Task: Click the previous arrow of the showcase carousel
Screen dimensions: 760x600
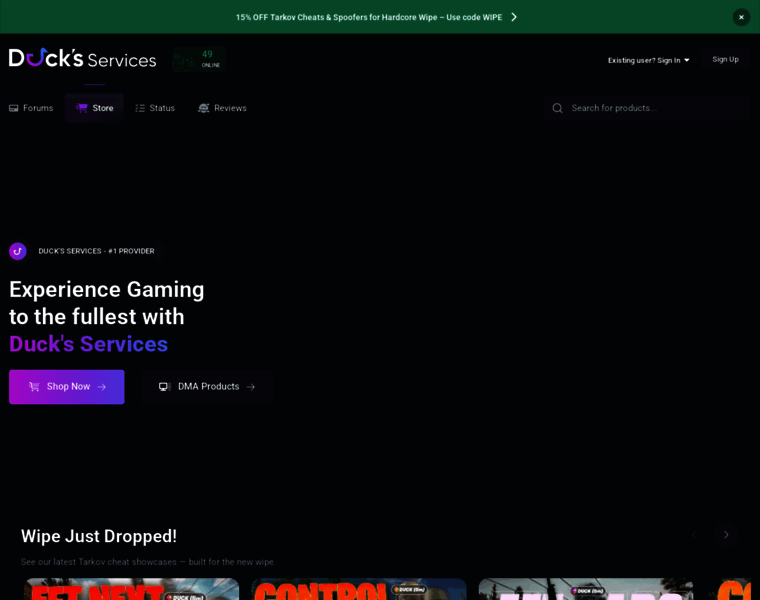Action: 695,535
